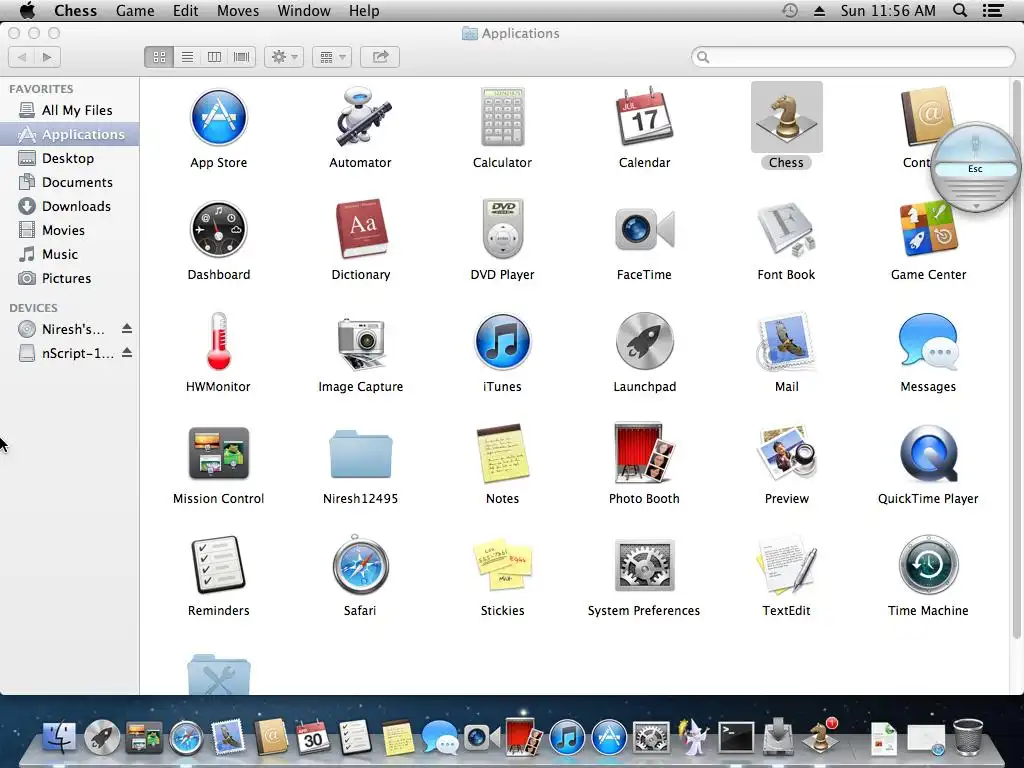Click the vertical scrollbar in Applications window

click(x=1016, y=359)
